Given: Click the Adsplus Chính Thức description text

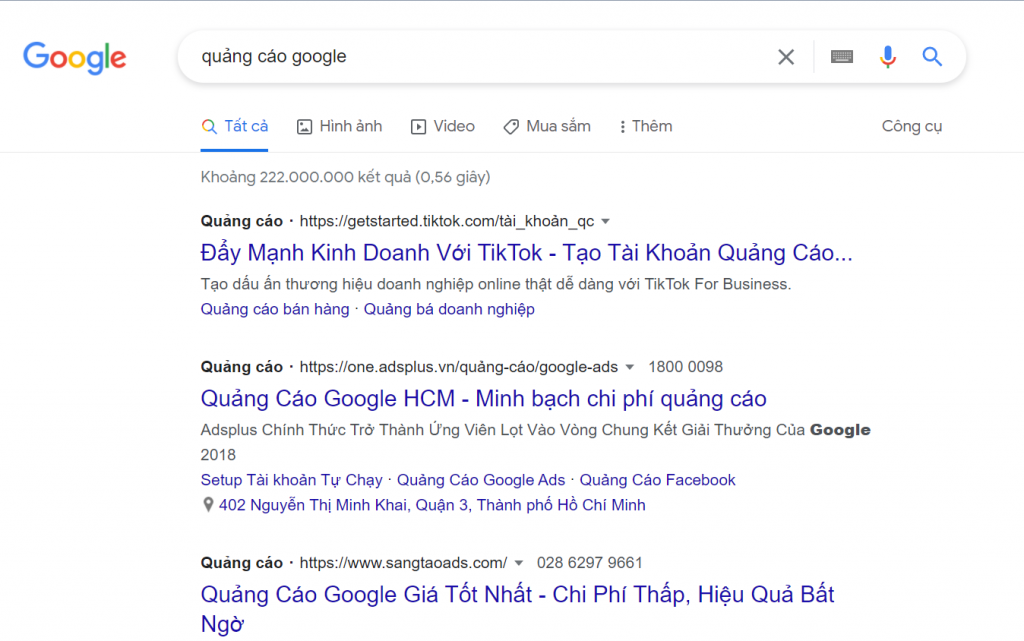Looking at the screenshot, I should [536, 442].
